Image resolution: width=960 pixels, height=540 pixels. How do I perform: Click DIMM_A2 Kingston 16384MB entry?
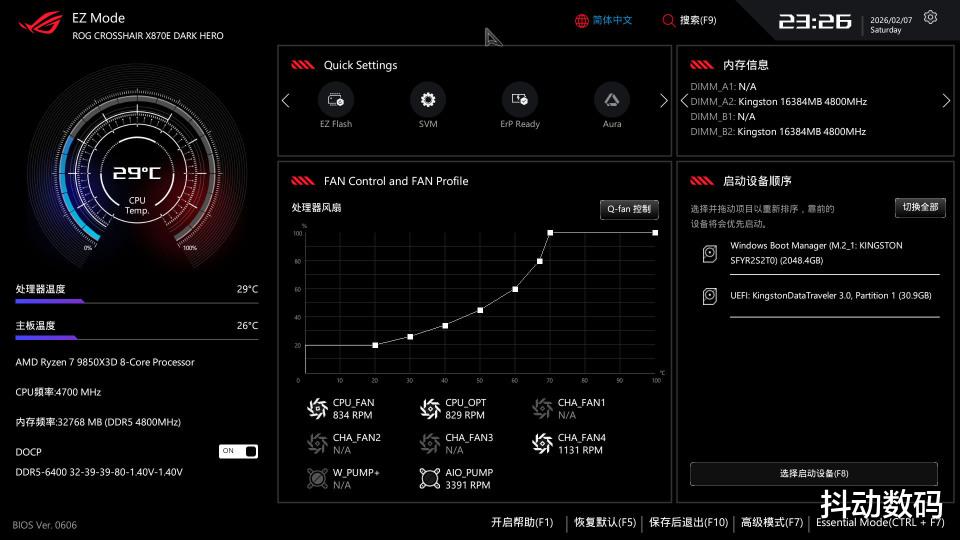tap(778, 102)
